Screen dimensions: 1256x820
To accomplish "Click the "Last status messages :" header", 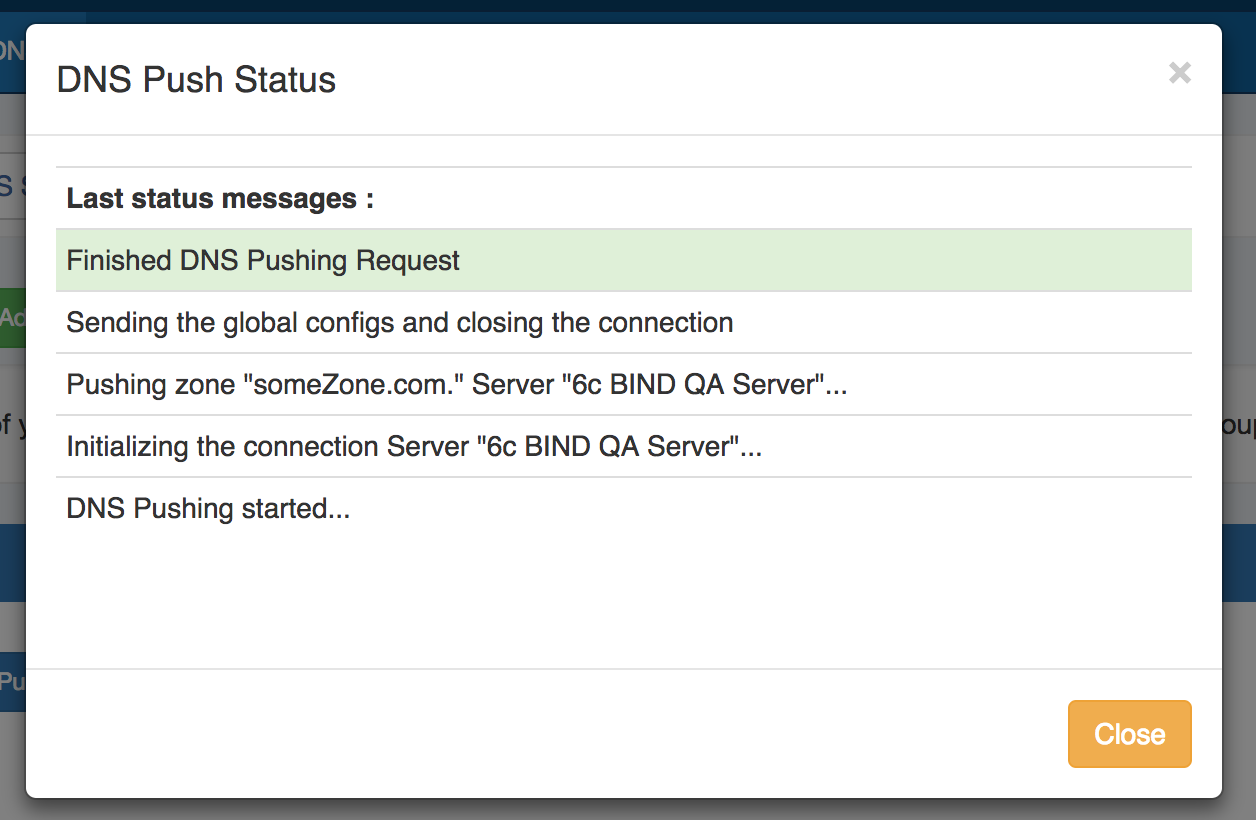I will coord(220,199).
